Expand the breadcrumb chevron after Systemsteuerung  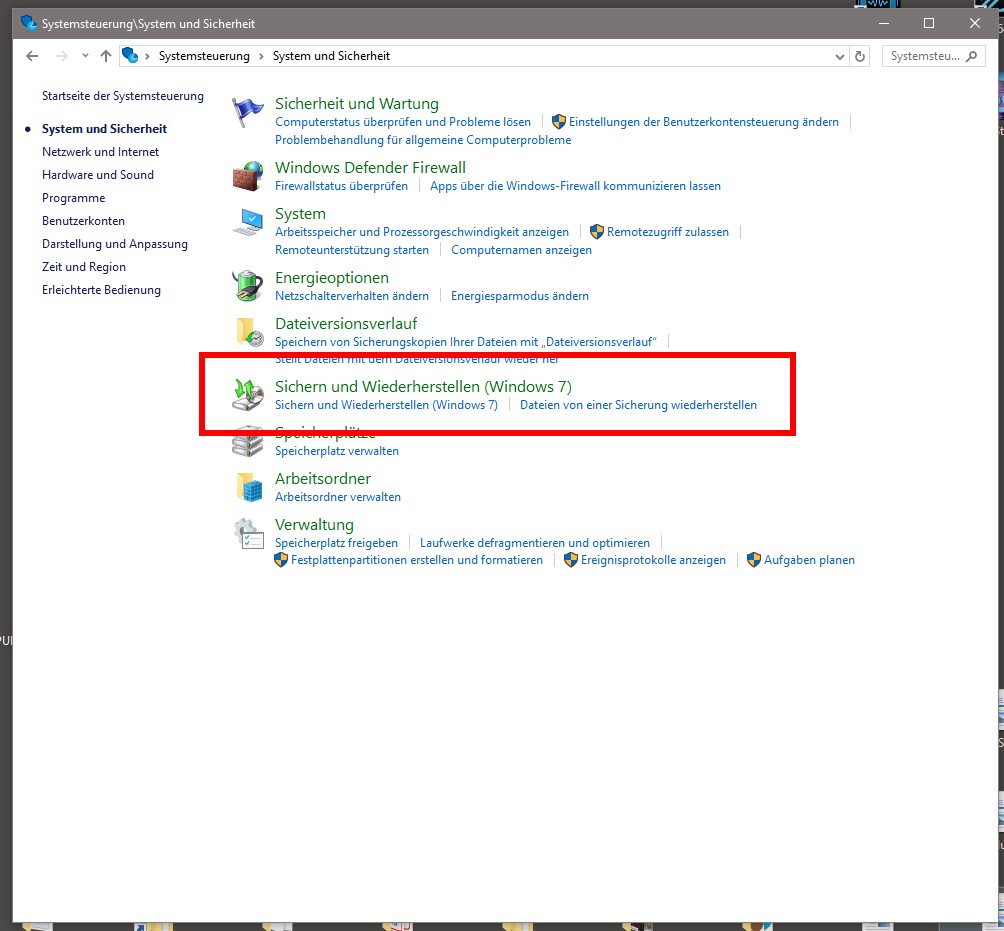[262, 57]
